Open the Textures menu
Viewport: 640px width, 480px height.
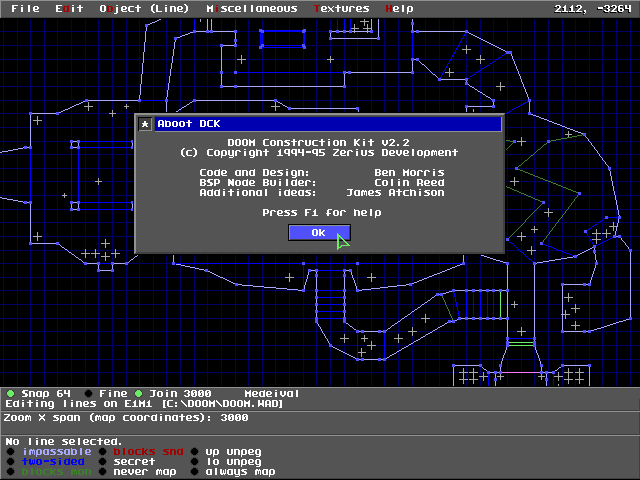tap(342, 9)
